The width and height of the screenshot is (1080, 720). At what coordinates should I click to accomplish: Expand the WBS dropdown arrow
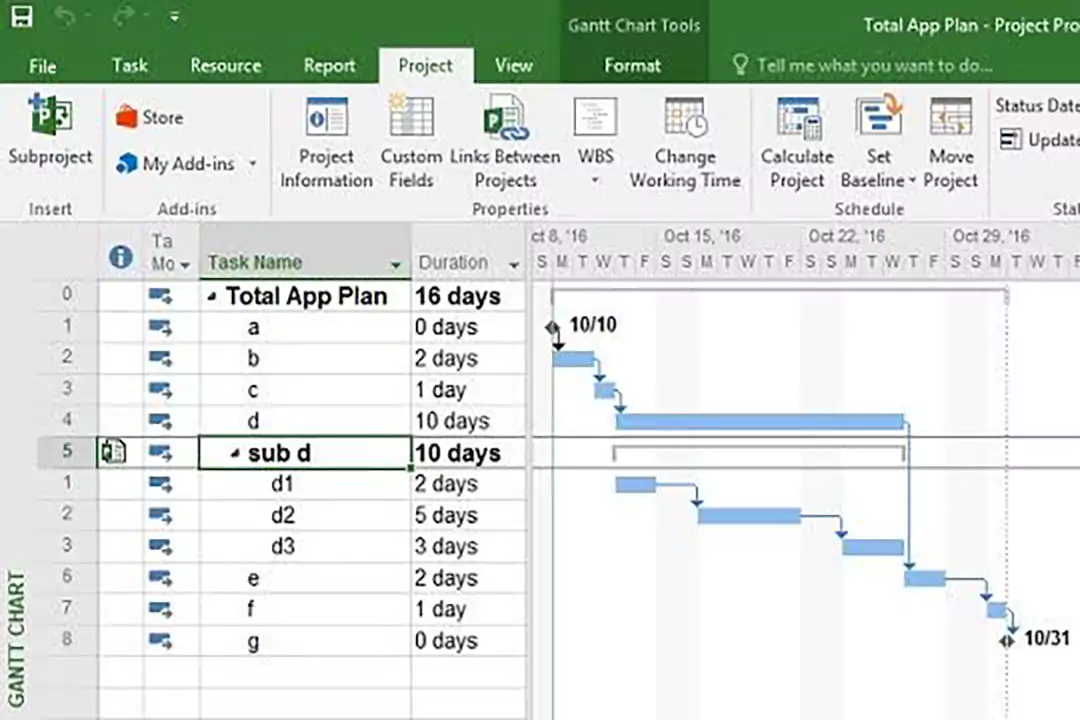(595, 181)
